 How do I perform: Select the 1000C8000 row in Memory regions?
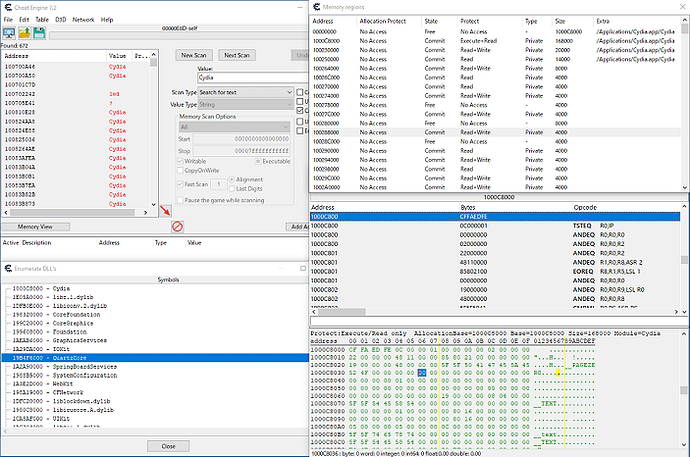[496, 41]
